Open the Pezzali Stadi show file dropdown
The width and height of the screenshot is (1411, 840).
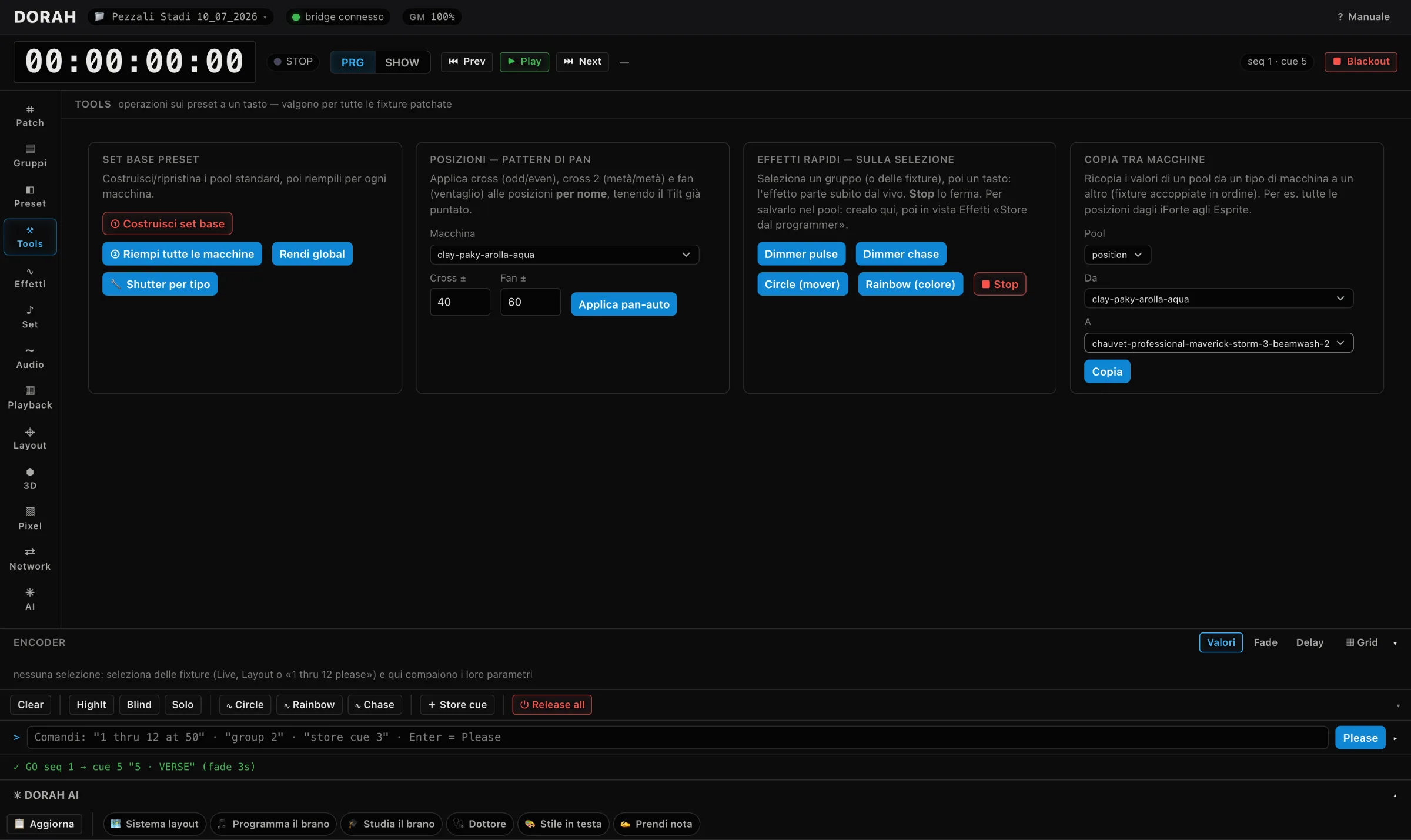(180, 17)
